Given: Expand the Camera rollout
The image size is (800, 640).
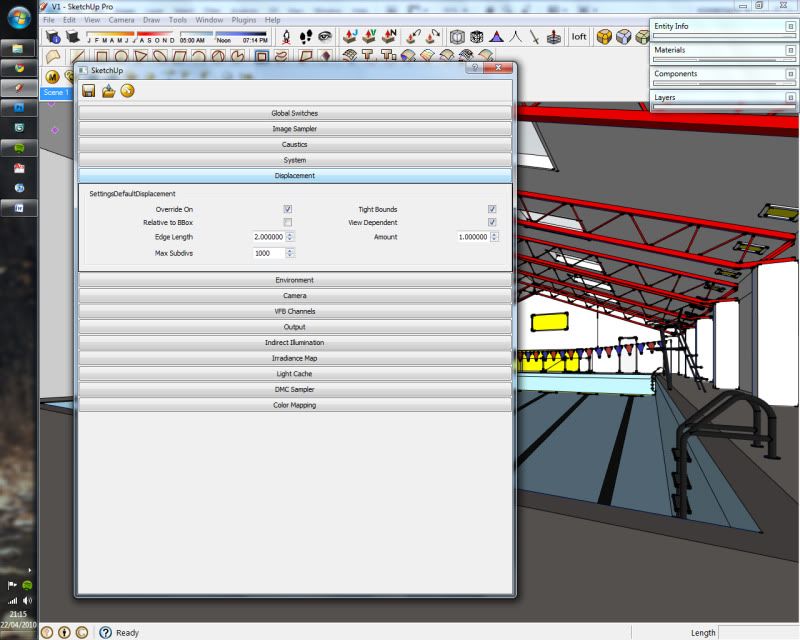Looking at the screenshot, I should 295,296.
